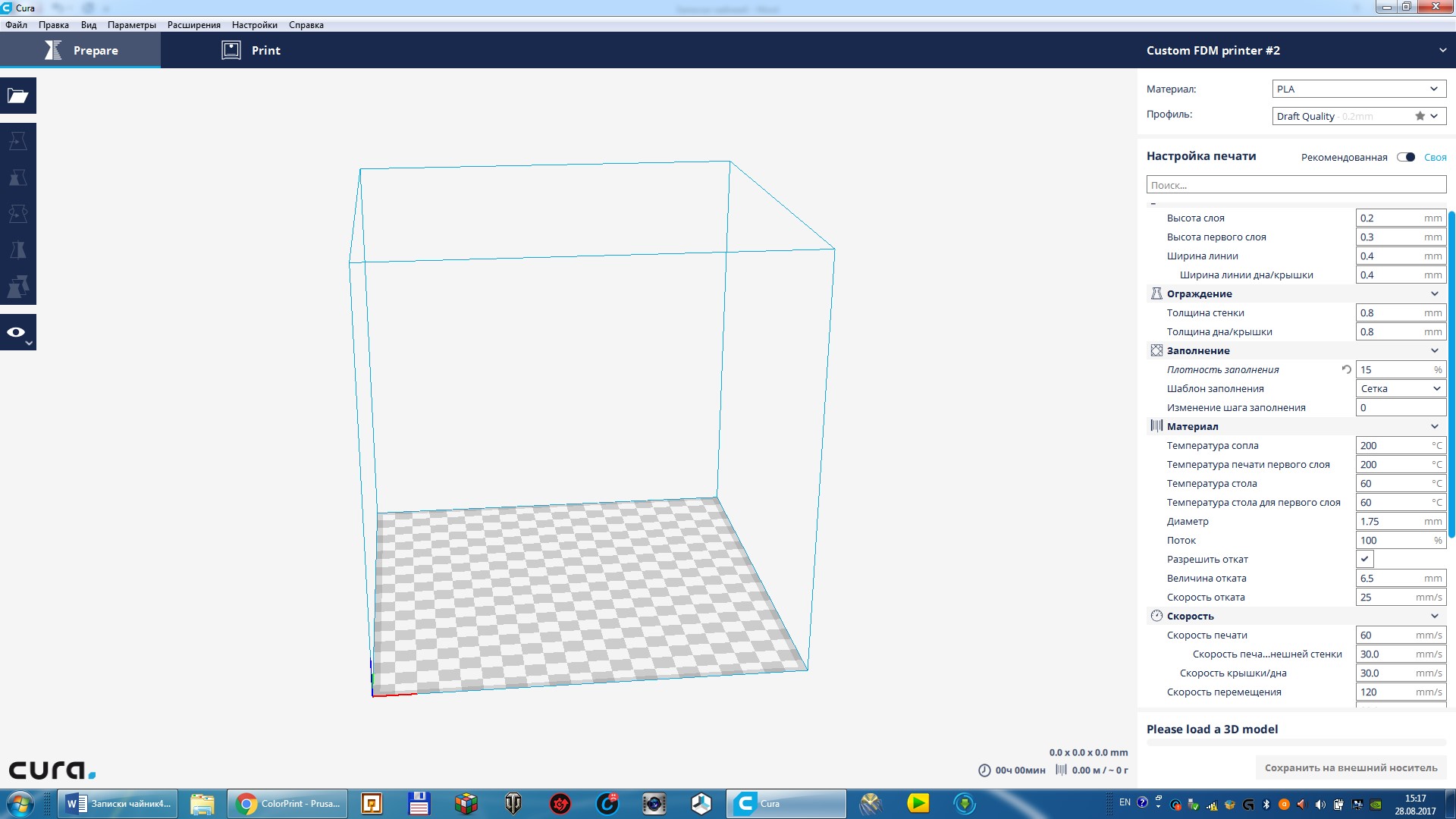This screenshot has width=1456, height=819.
Task: Open the Расширения menu
Action: coord(193,25)
